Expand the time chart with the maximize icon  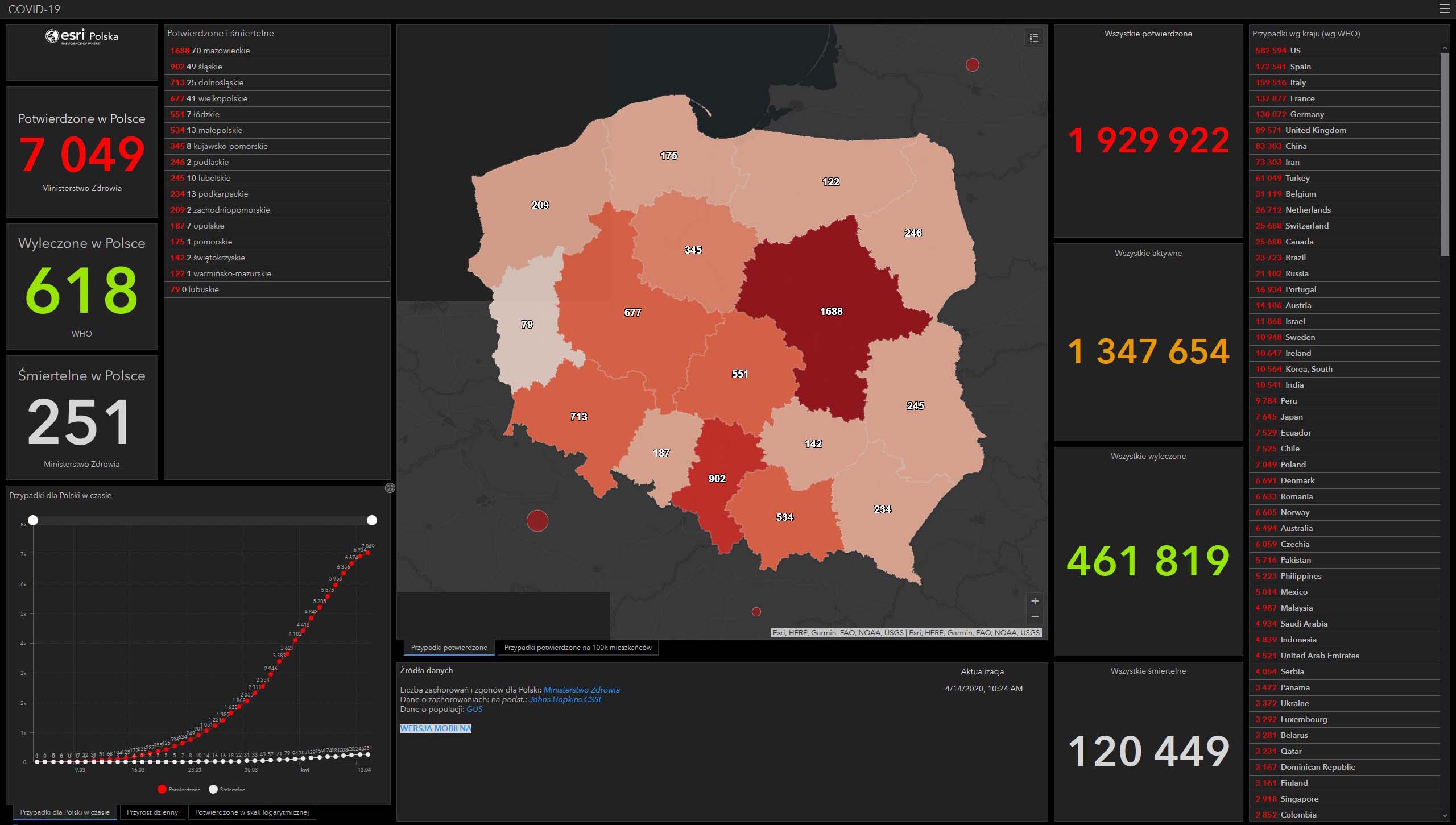(390, 488)
